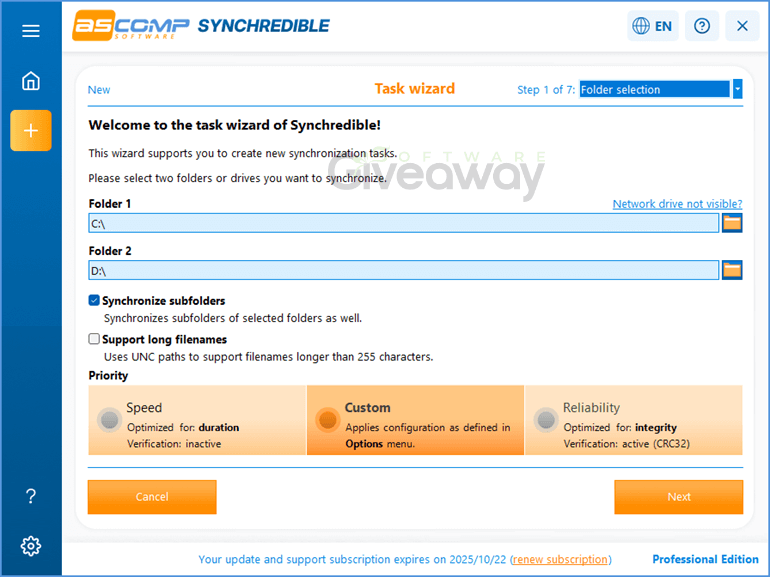Click the New label in wizard header
This screenshot has width=770, height=577.
(x=99, y=90)
